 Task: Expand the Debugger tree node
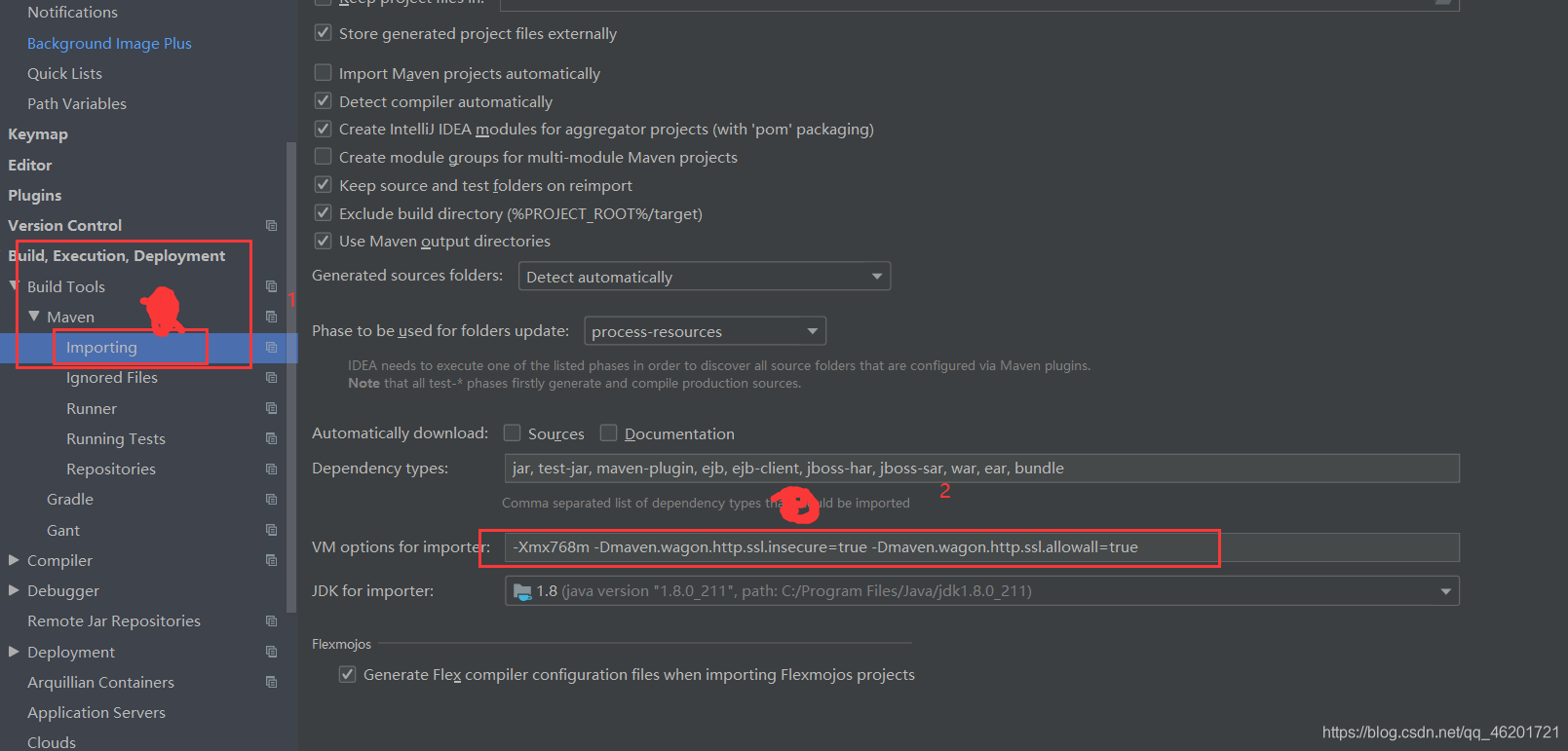click(x=14, y=590)
